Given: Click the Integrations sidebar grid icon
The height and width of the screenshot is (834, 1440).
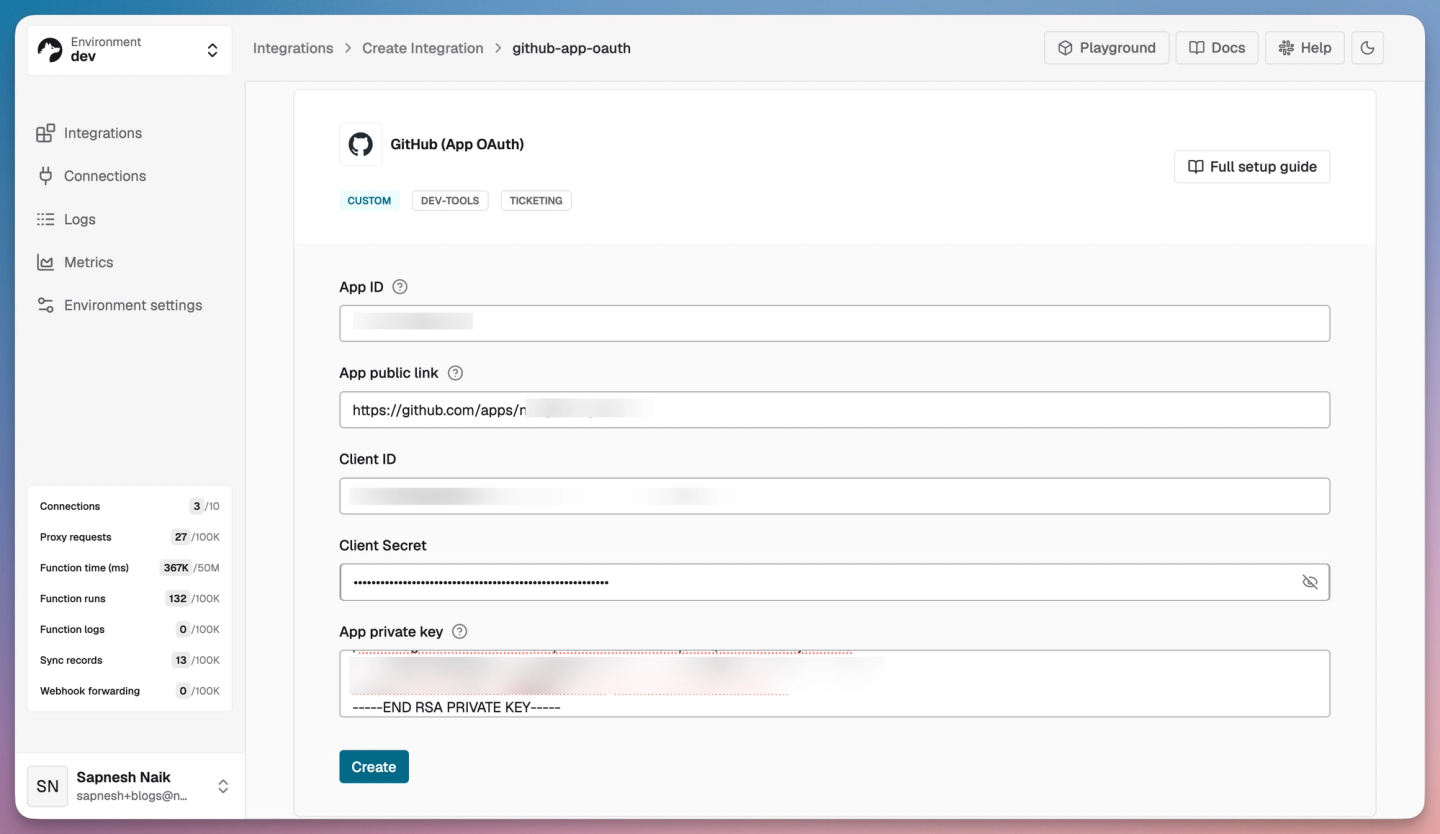Looking at the screenshot, I should [45, 133].
